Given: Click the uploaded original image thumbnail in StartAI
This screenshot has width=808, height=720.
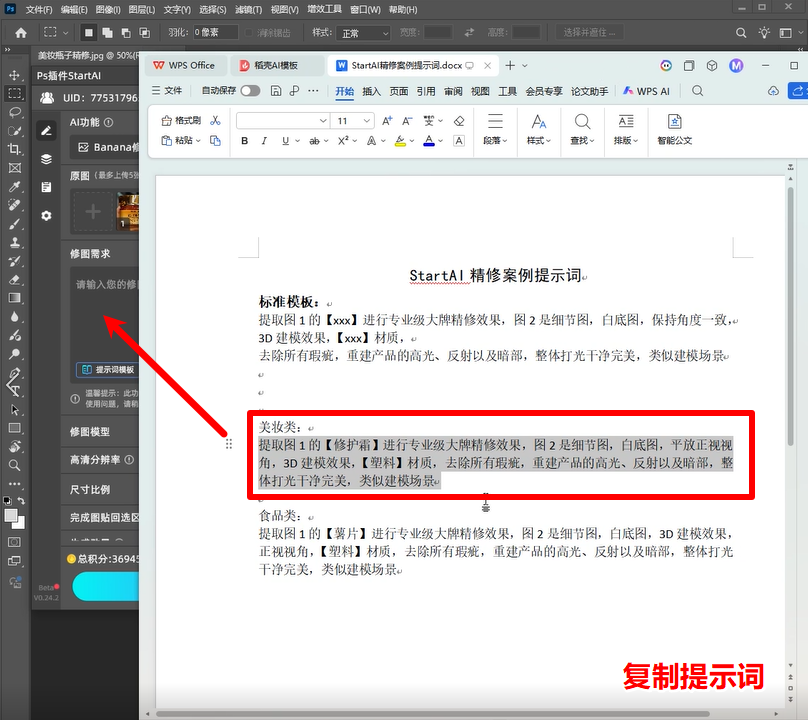Looking at the screenshot, I should tap(128, 211).
